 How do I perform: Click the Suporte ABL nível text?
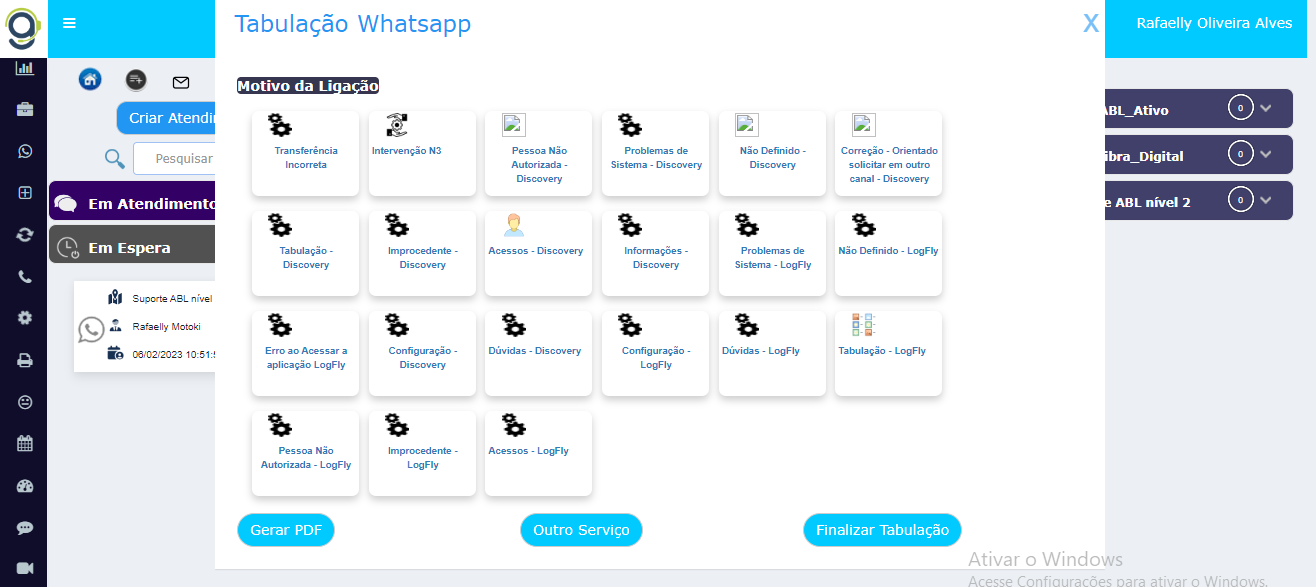click(173, 298)
